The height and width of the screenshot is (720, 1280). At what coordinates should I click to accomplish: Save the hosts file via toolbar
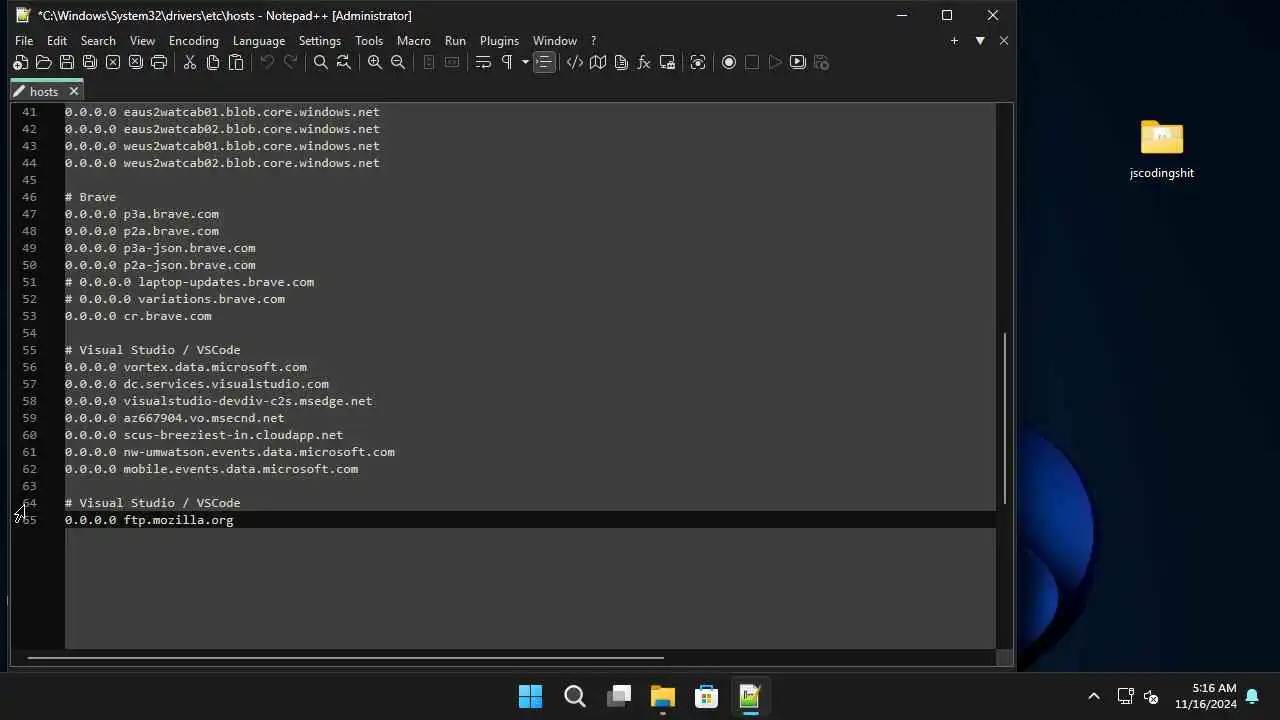(x=66, y=62)
